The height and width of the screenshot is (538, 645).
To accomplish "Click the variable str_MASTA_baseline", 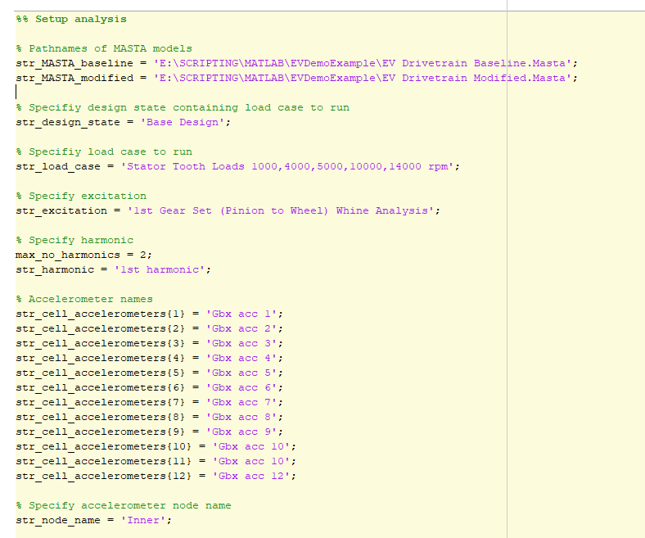I will [74, 63].
